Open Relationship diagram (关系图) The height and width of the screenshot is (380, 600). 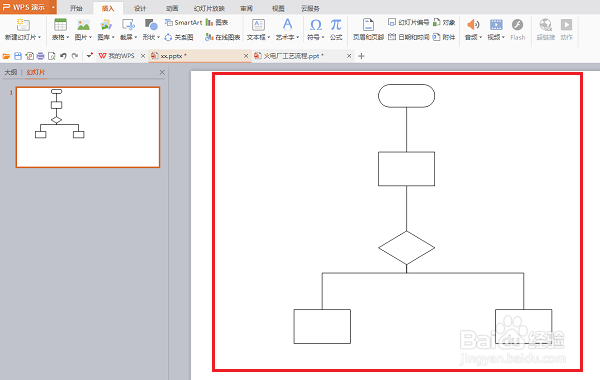(179, 37)
